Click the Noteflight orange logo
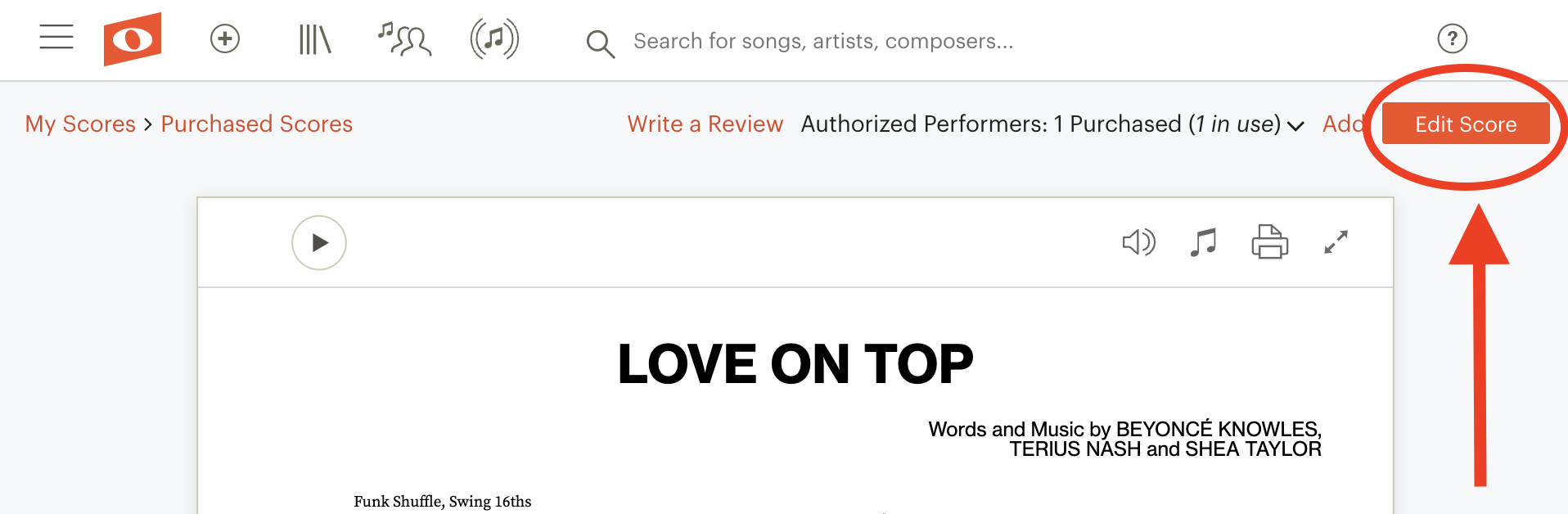This screenshot has height=514, width=1568. click(x=133, y=38)
